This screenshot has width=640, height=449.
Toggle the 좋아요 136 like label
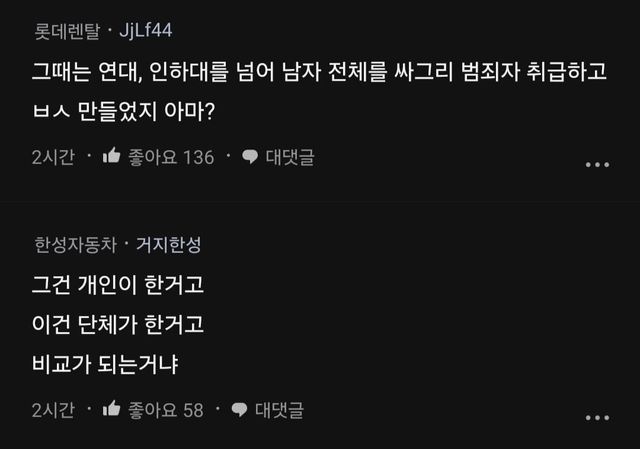pyautogui.click(x=171, y=157)
